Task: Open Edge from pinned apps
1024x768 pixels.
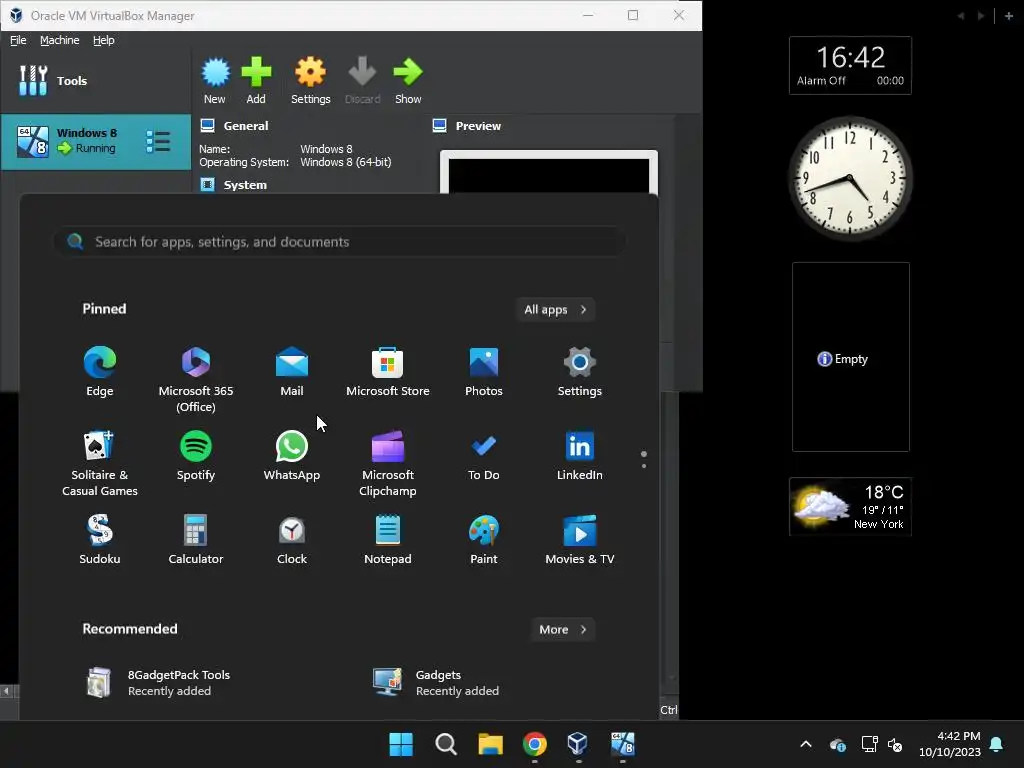Action: click(x=100, y=372)
